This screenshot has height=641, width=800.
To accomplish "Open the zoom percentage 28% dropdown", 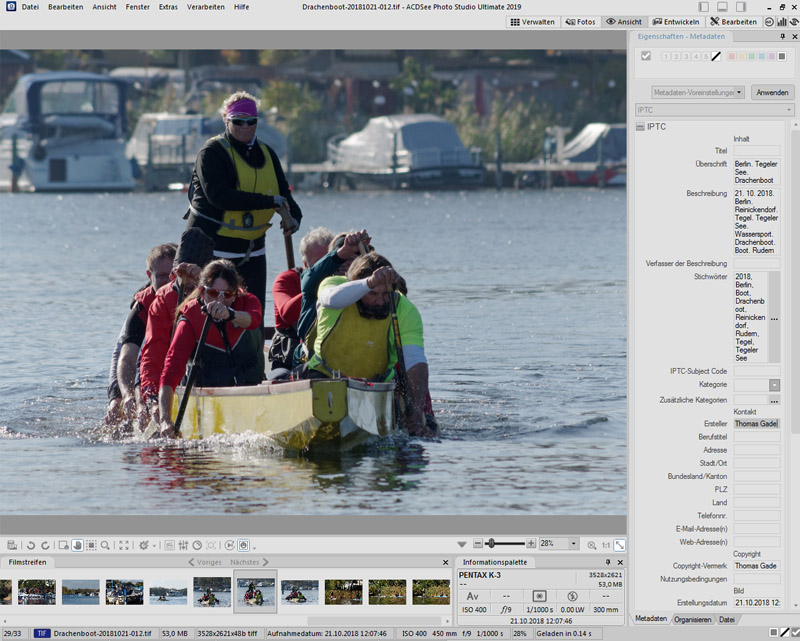I will [x=573, y=544].
